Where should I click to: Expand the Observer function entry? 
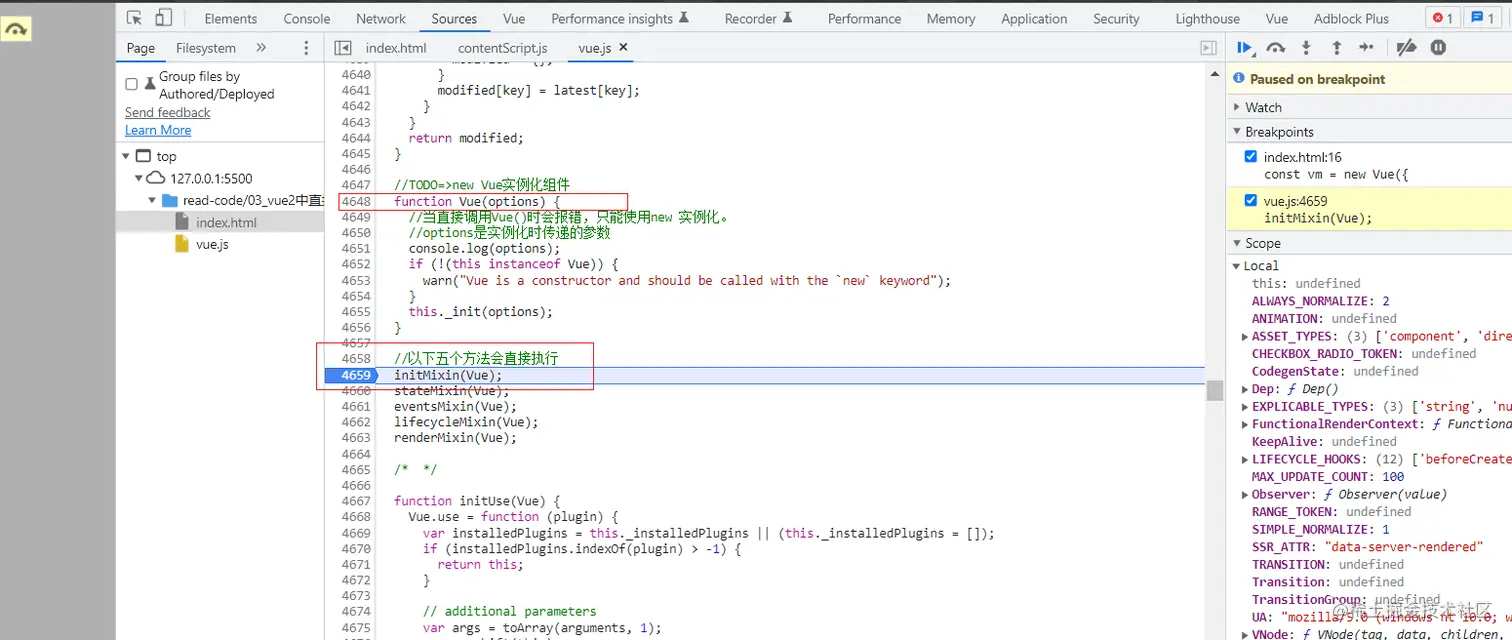(1245, 495)
